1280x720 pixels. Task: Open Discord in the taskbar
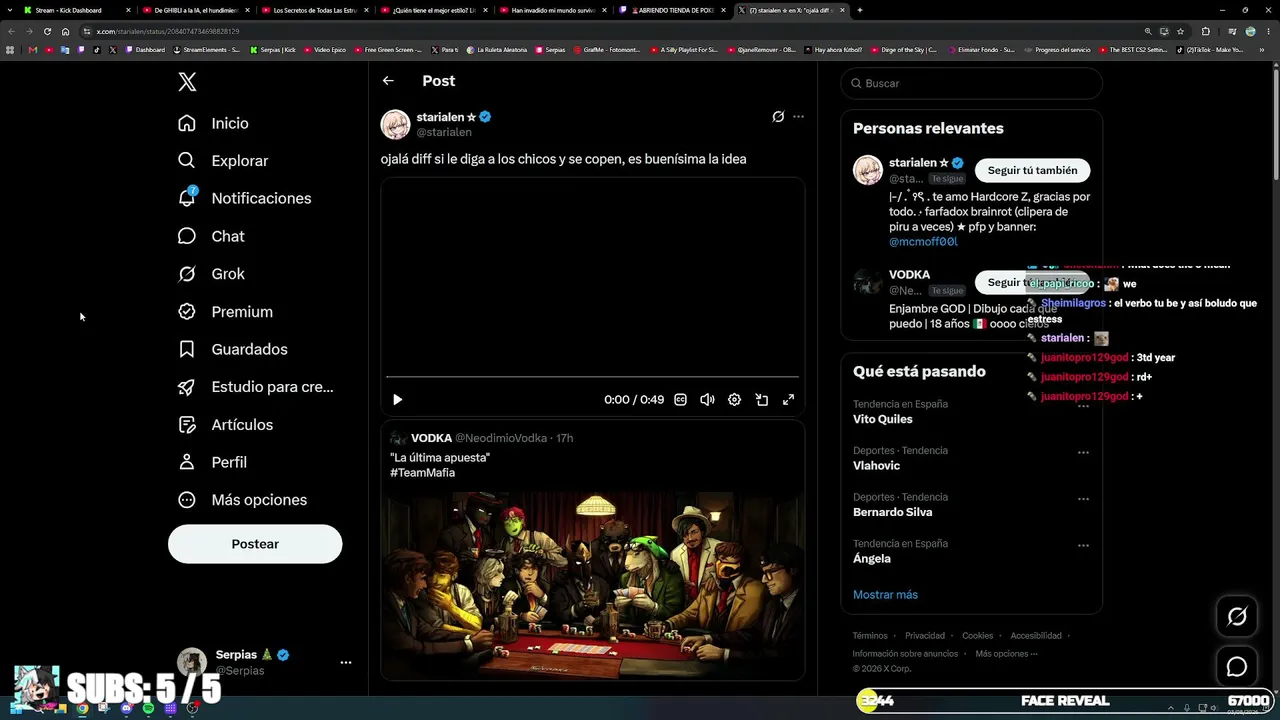click(126, 708)
